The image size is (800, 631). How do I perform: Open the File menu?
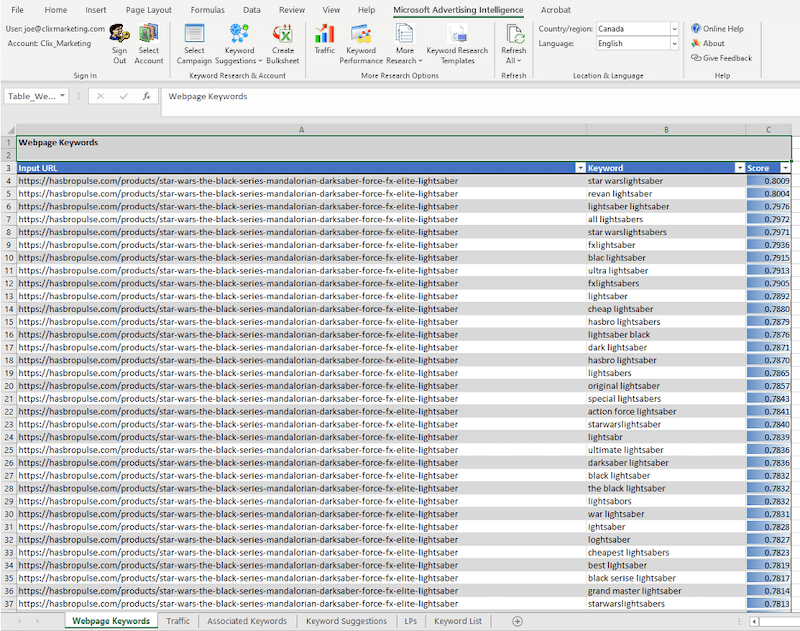point(17,10)
